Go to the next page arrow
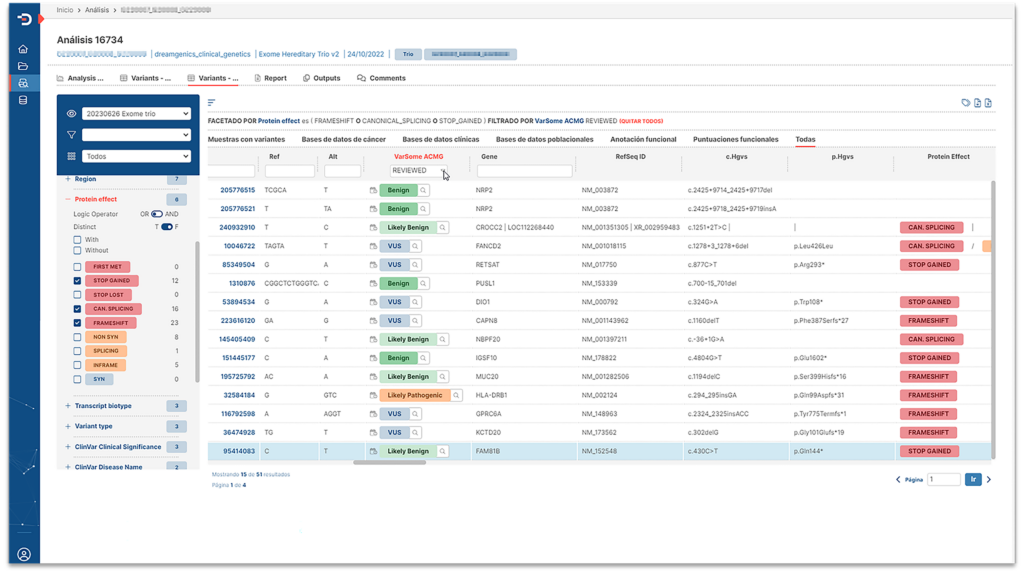 (x=989, y=480)
